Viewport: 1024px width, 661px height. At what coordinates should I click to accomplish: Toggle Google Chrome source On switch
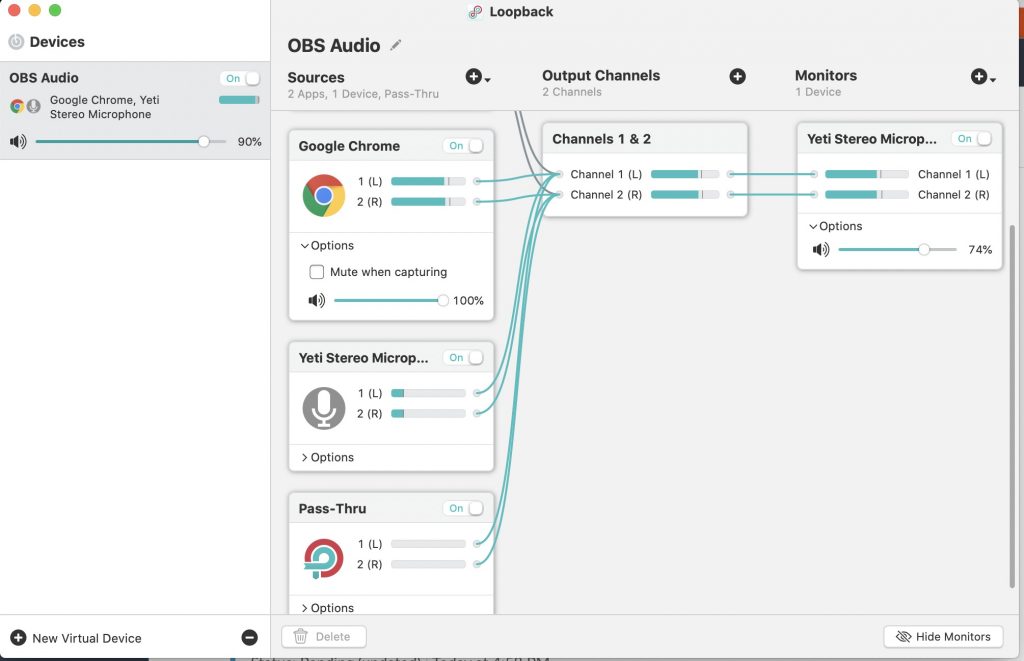coord(464,146)
